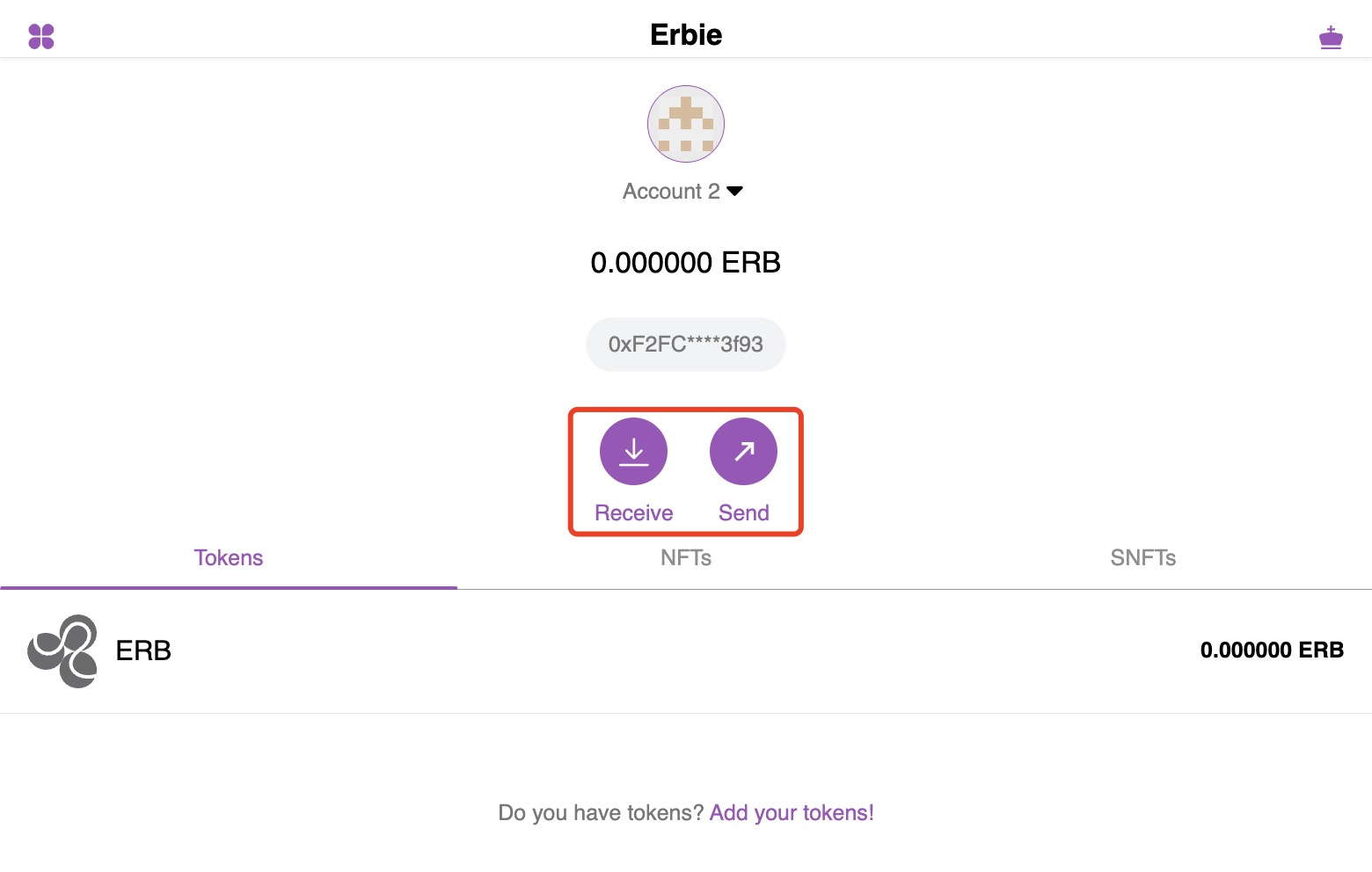Click the 0.000000 ERB token row amount

pyautogui.click(x=1272, y=650)
